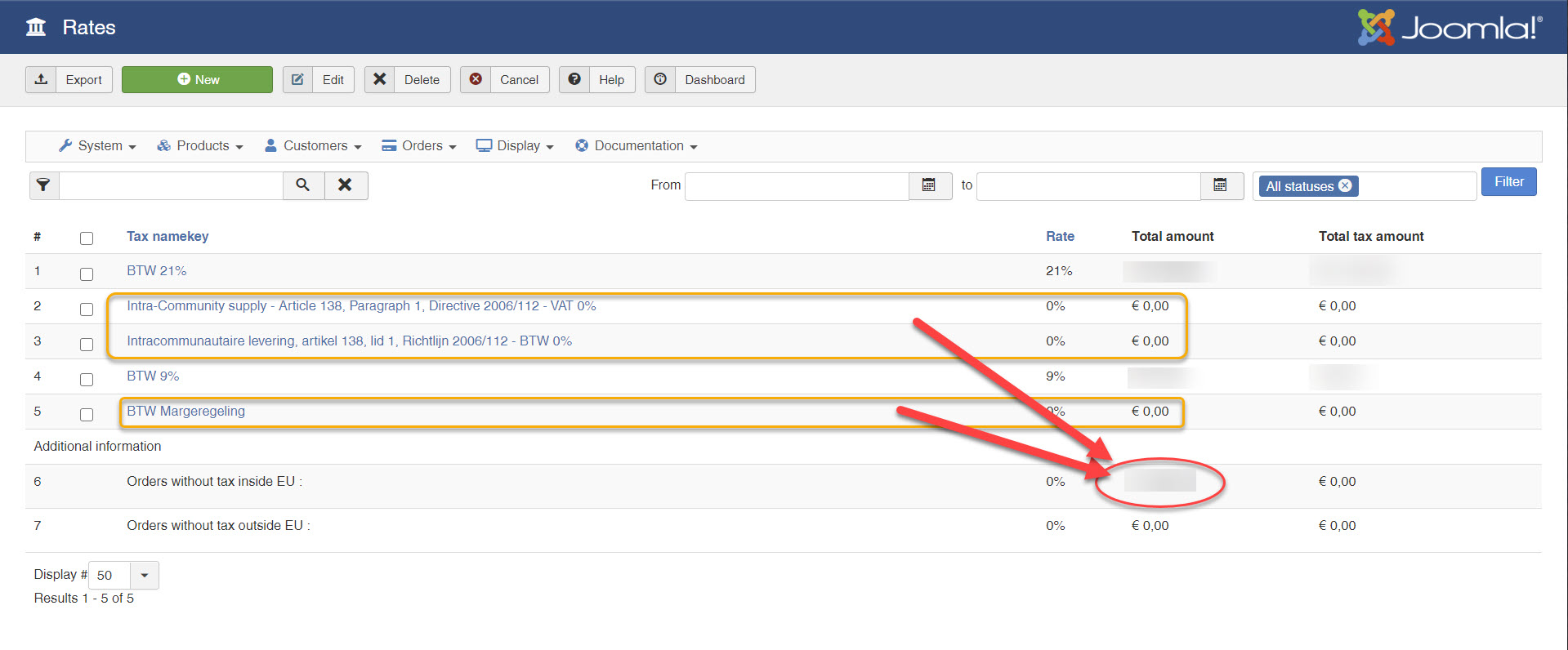Check the box for BTW 21% row
The width and height of the screenshot is (1568, 650).
tap(87, 274)
